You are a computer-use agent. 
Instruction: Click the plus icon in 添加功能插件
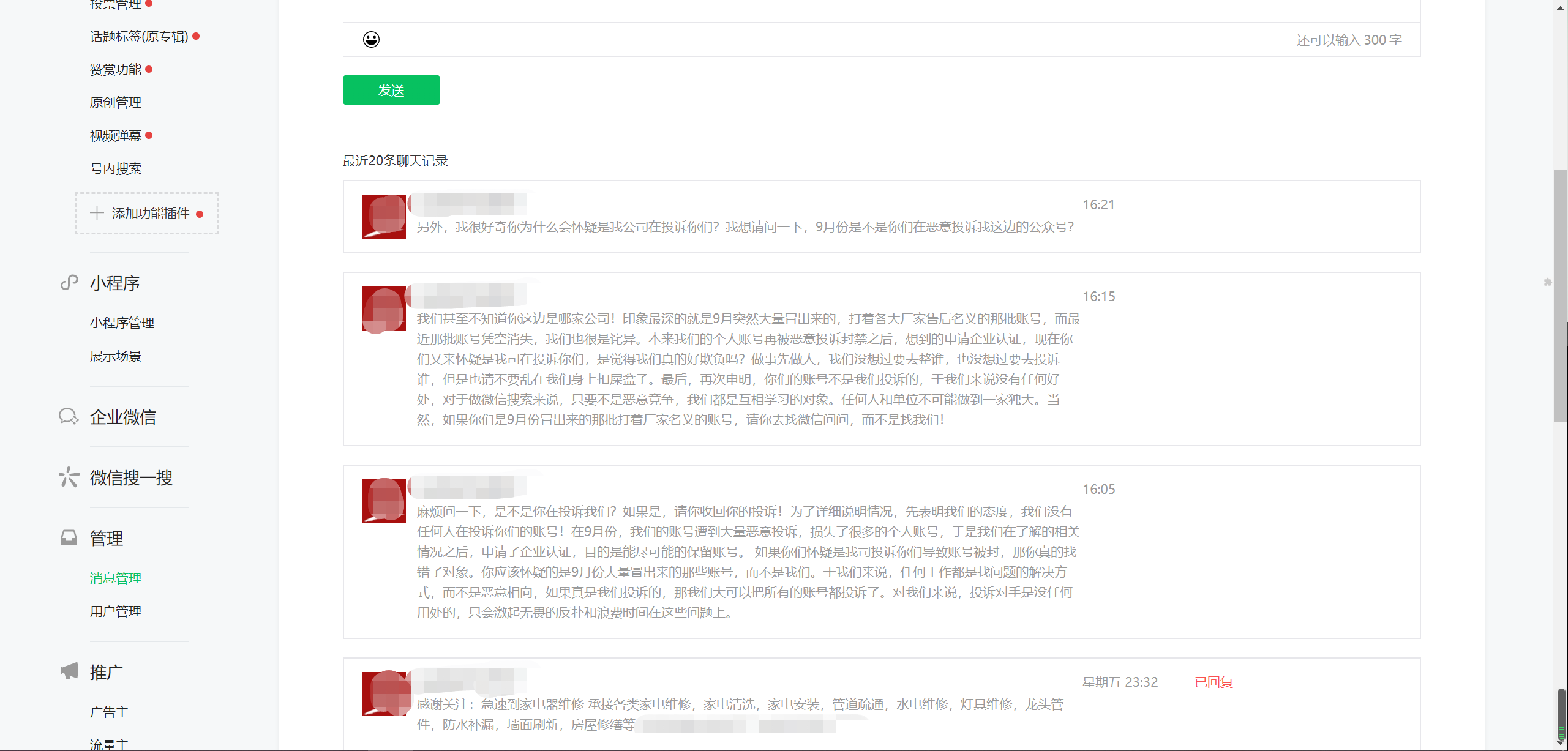point(97,213)
